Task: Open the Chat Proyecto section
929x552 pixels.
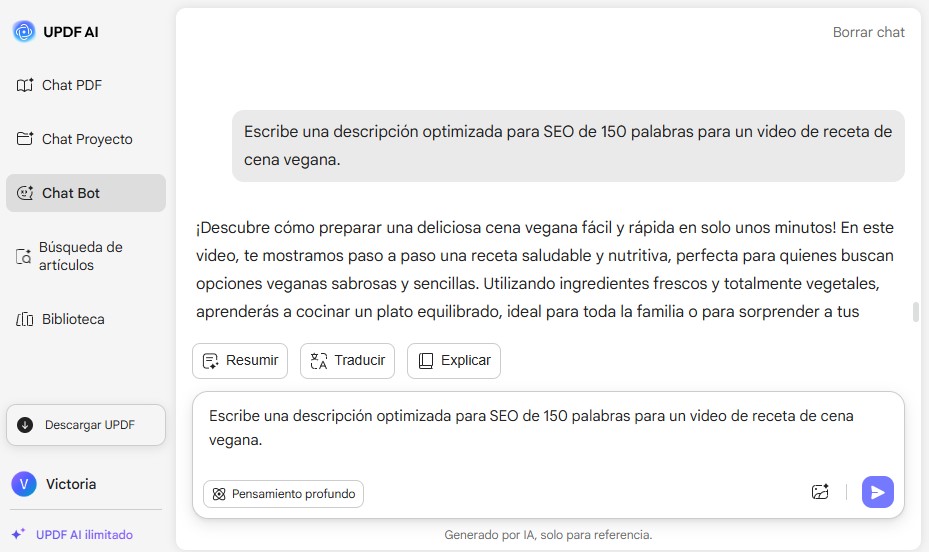Action: click(x=75, y=139)
